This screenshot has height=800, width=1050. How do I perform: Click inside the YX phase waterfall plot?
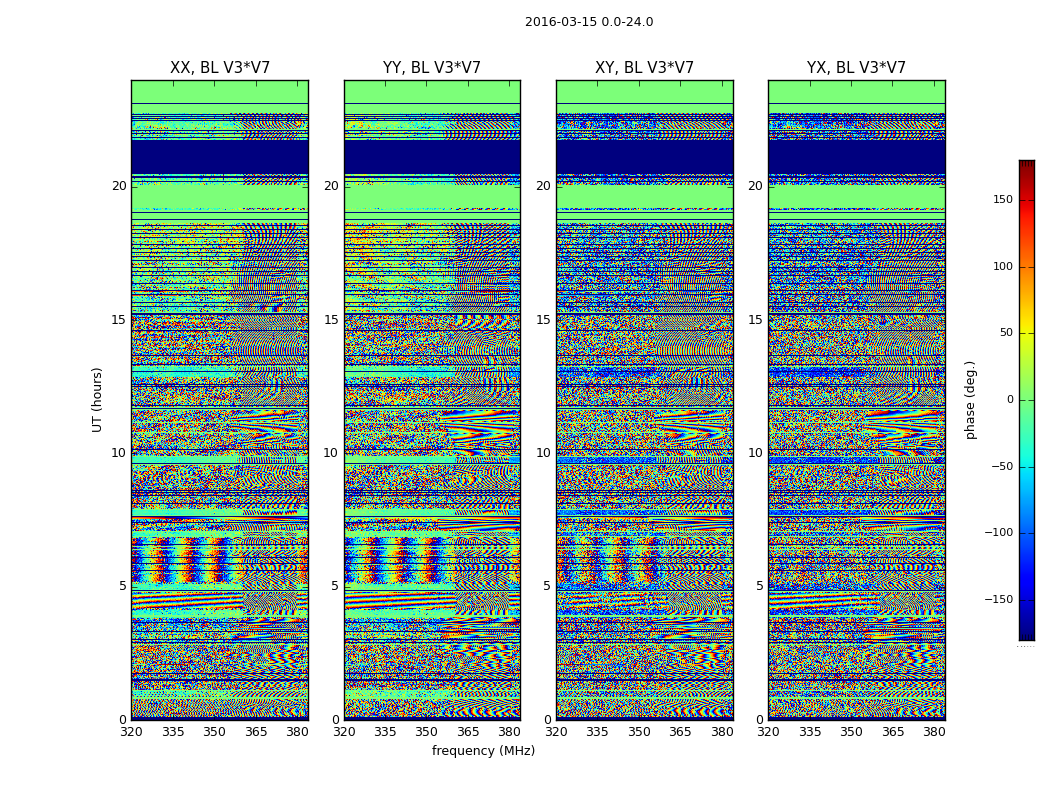(x=857, y=400)
